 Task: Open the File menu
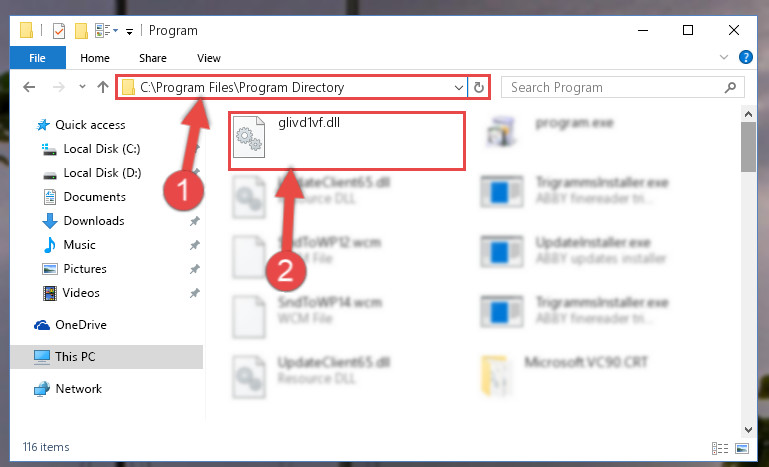click(37, 58)
